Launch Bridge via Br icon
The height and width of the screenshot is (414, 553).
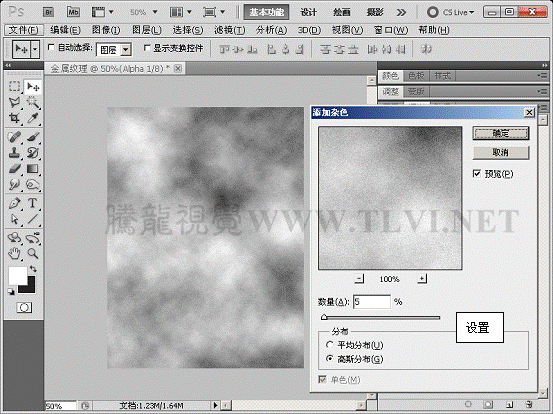click(49, 12)
